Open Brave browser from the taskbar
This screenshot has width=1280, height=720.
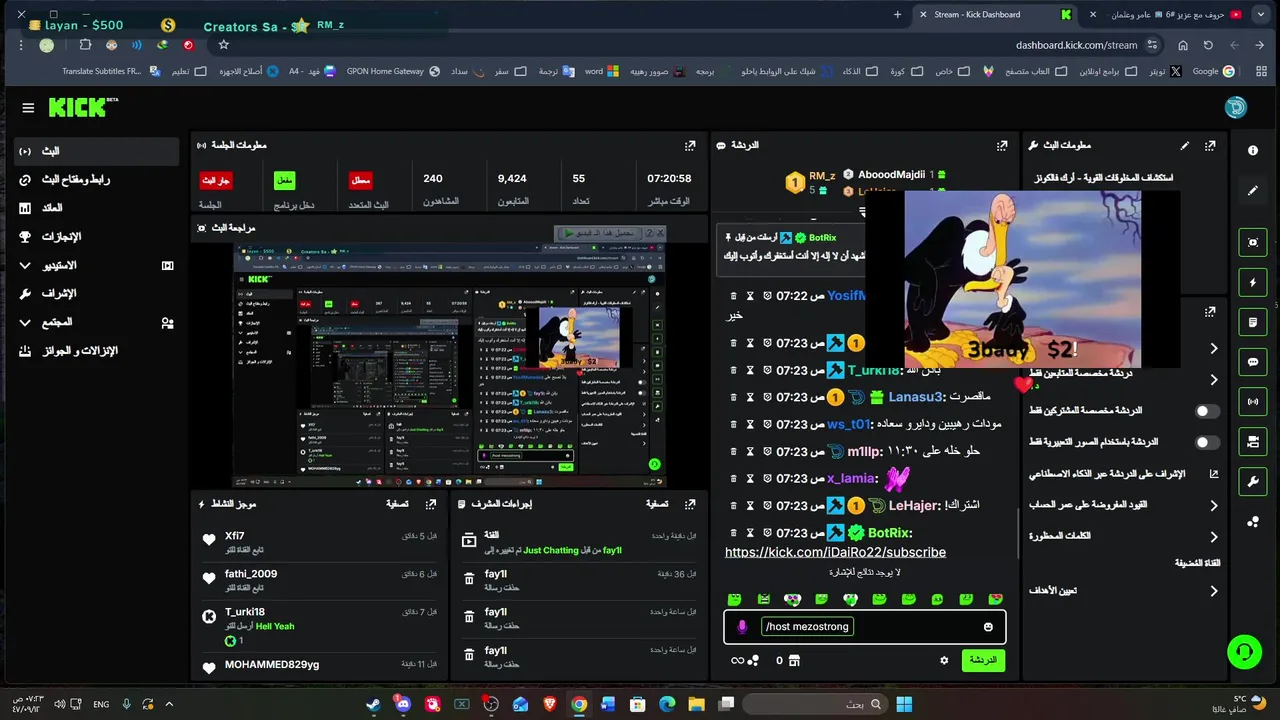pyautogui.click(x=549, y=704)
